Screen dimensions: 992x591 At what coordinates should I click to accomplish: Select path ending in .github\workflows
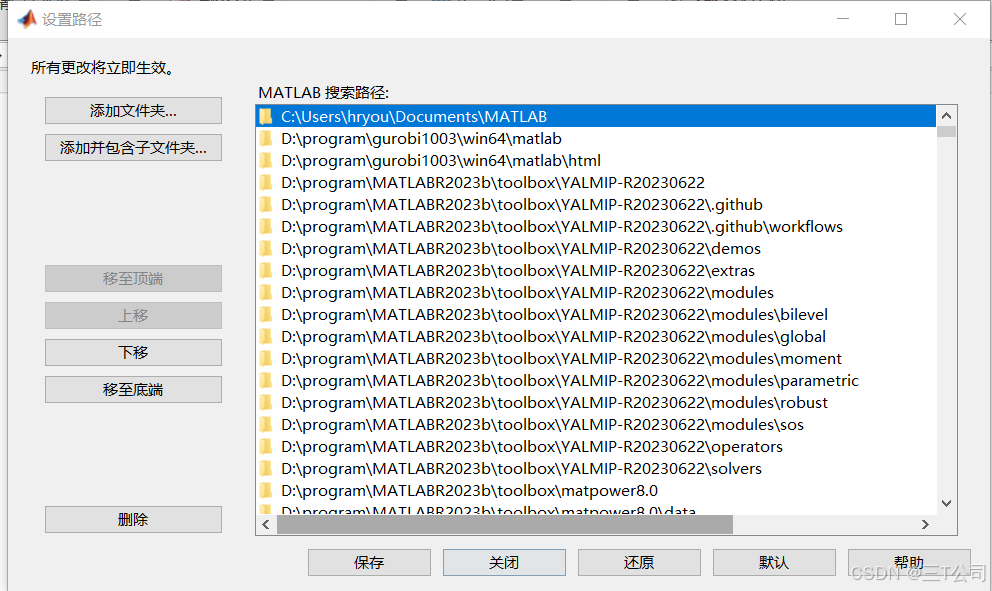point(596,227)
